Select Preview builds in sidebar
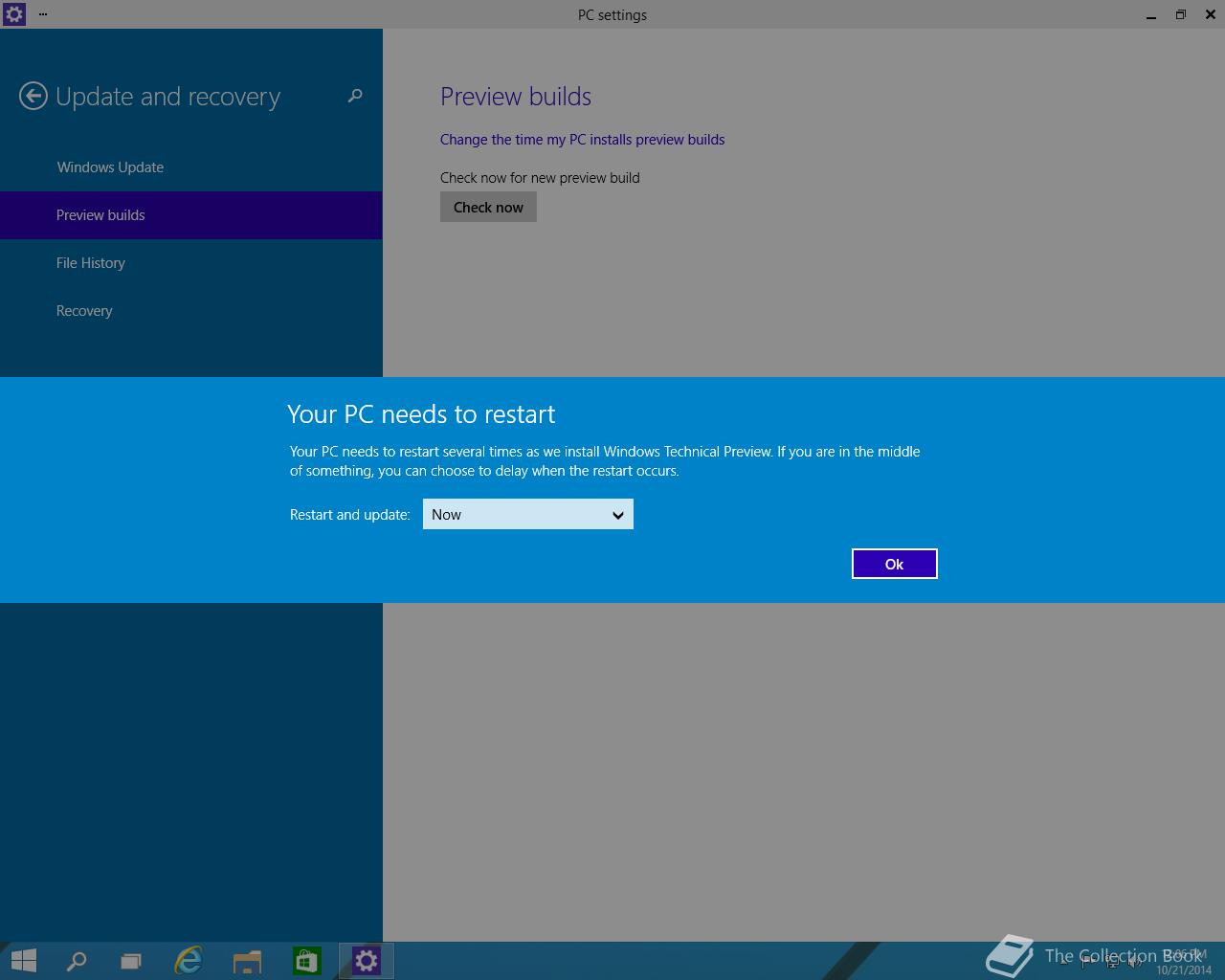This screenshot has width=1225, height=980. [191, 215]
